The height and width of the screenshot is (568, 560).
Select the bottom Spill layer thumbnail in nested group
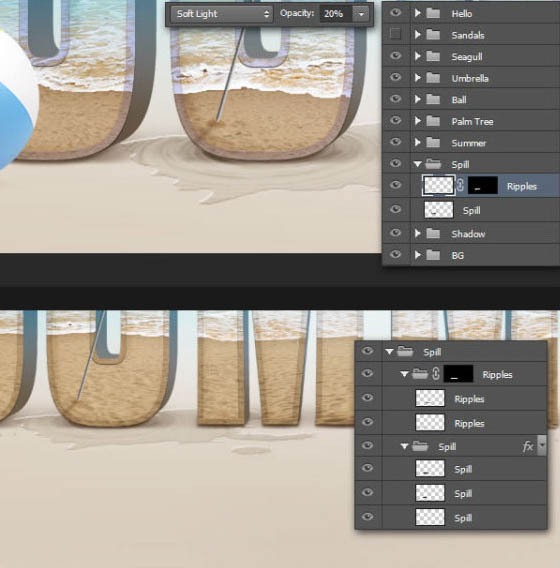[x=430, y=517]
